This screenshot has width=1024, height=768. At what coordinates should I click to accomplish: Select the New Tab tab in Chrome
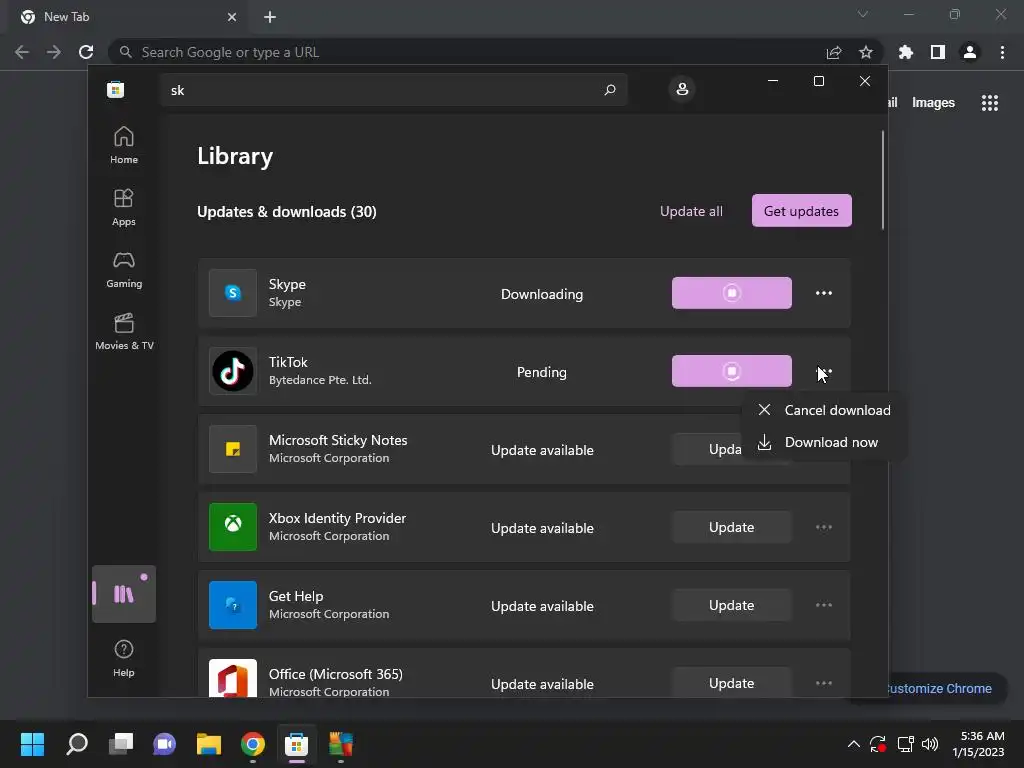(129, 17)
